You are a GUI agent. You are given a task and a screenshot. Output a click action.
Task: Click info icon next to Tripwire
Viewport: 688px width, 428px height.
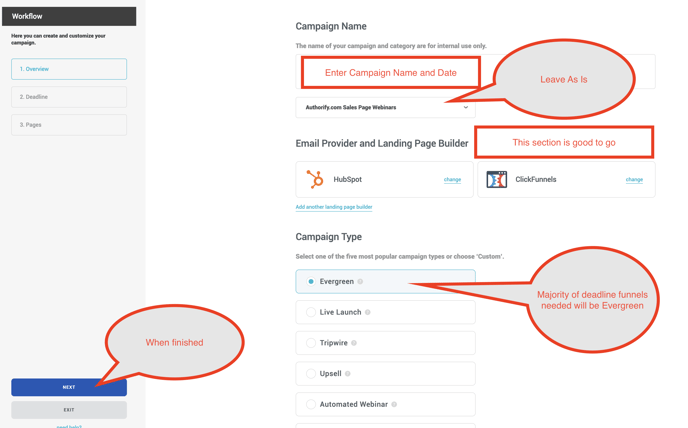pyautogui.click(x=354, y=343)
